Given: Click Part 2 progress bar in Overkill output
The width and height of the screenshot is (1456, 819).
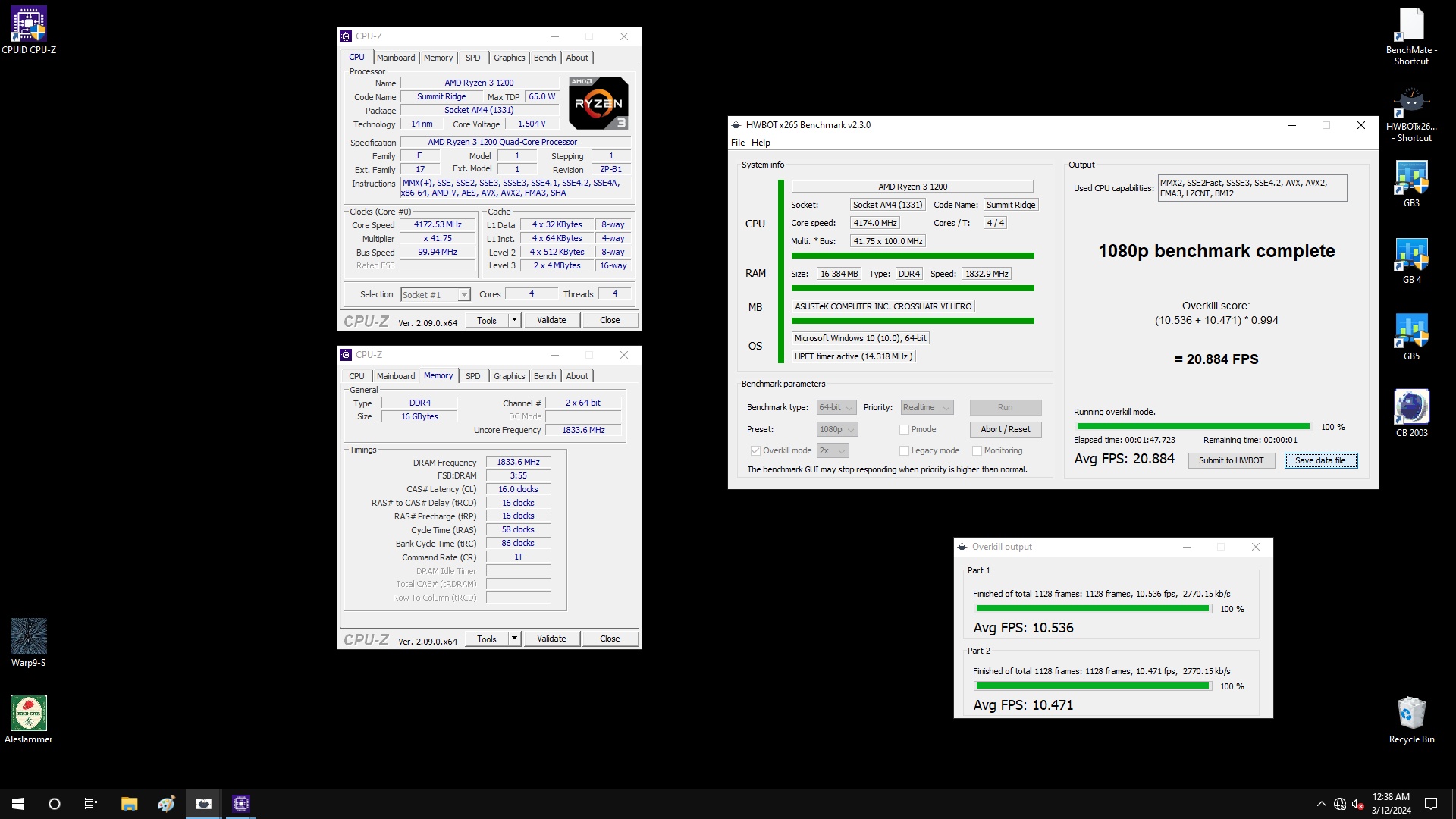Looking at the screenshot, I should [1093, 686].
